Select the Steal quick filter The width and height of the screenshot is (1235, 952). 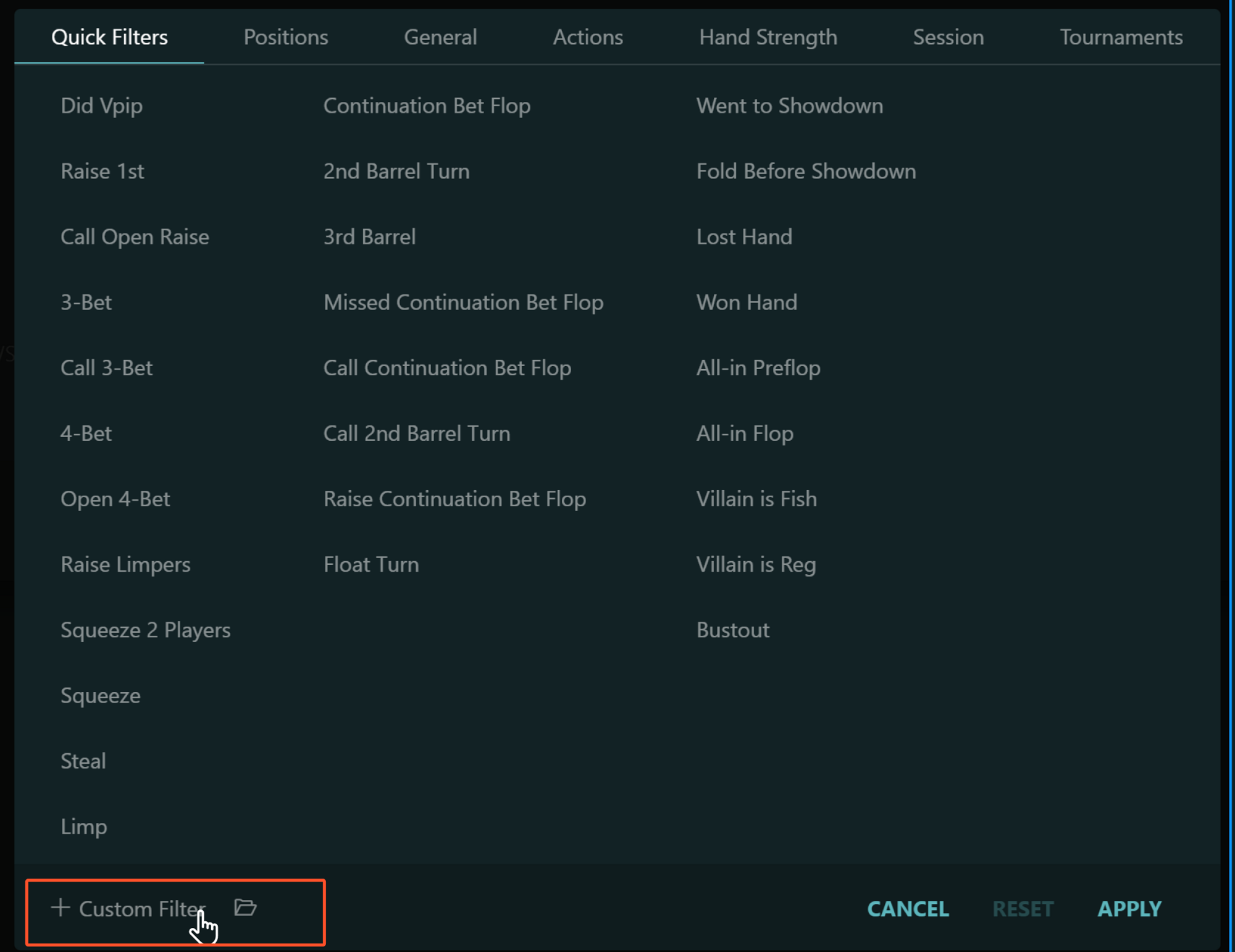tap(83, 761)
